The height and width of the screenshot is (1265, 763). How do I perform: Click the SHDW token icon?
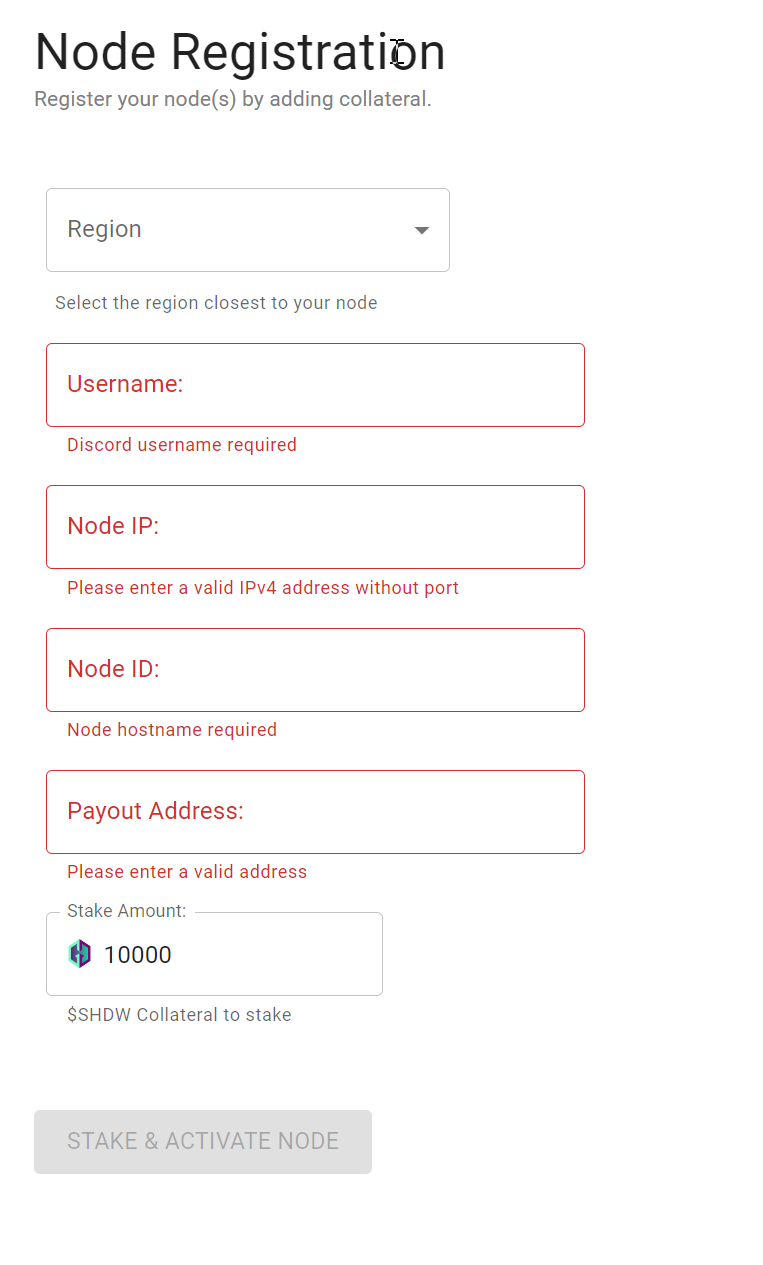80,954
